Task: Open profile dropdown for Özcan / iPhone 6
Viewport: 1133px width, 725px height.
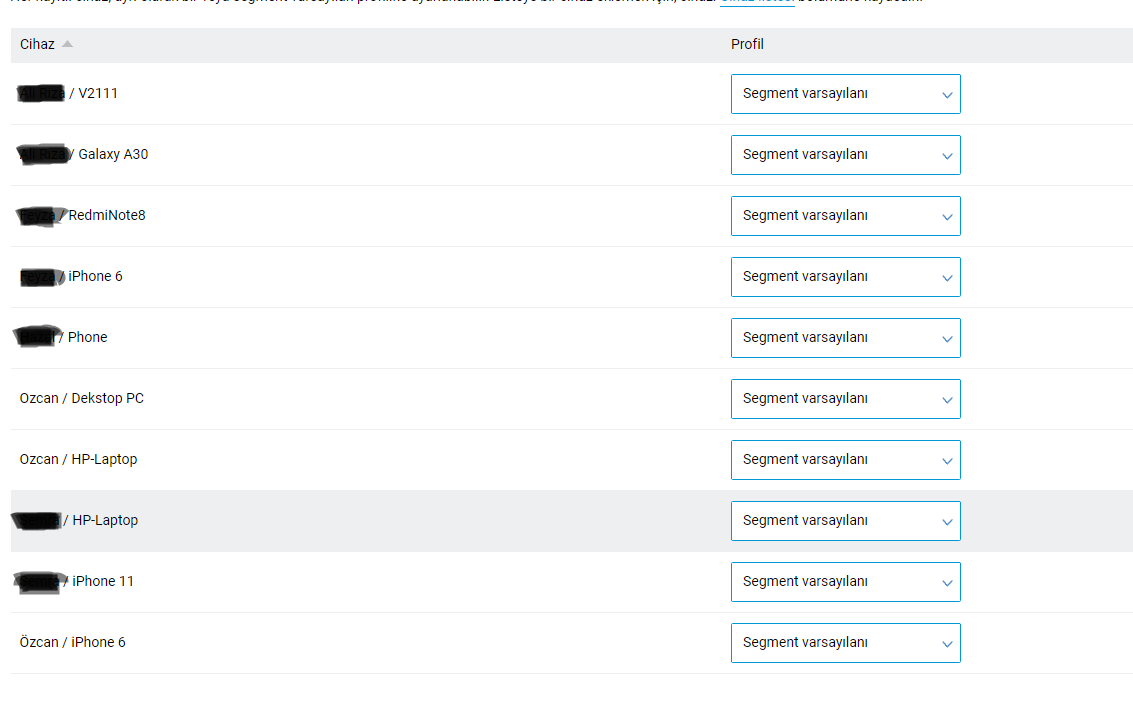Action: click(x=845, y=643)
